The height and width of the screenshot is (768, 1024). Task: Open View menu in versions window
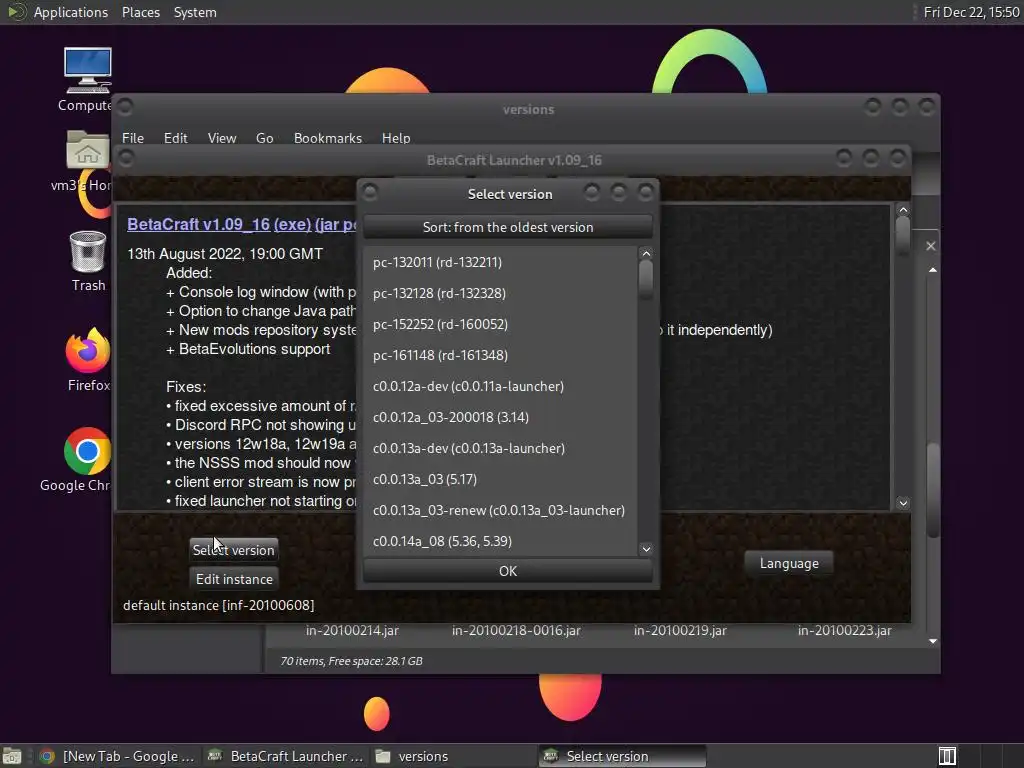pyautogui.click(x=222, y=138)
